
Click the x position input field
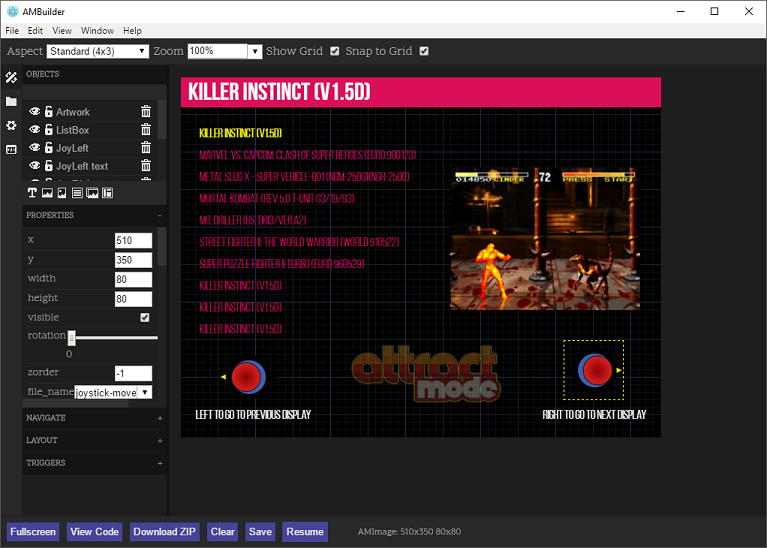click(x=134, y=240)
